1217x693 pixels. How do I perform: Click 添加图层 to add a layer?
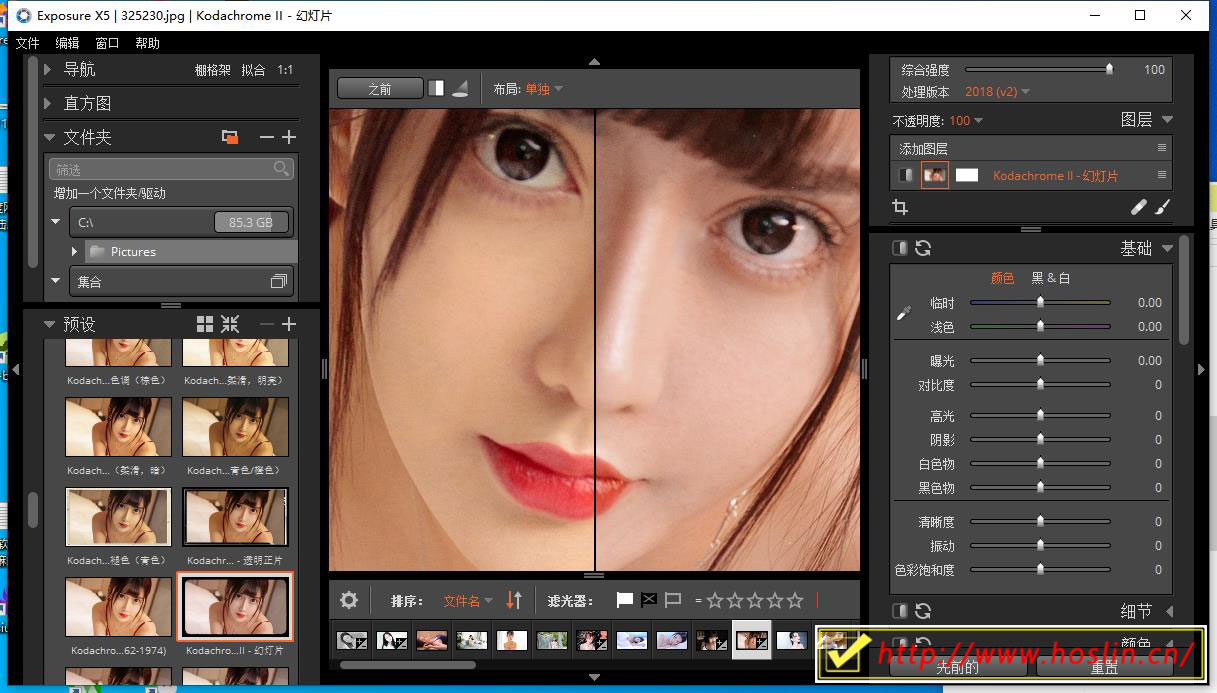tap(923, 148)
